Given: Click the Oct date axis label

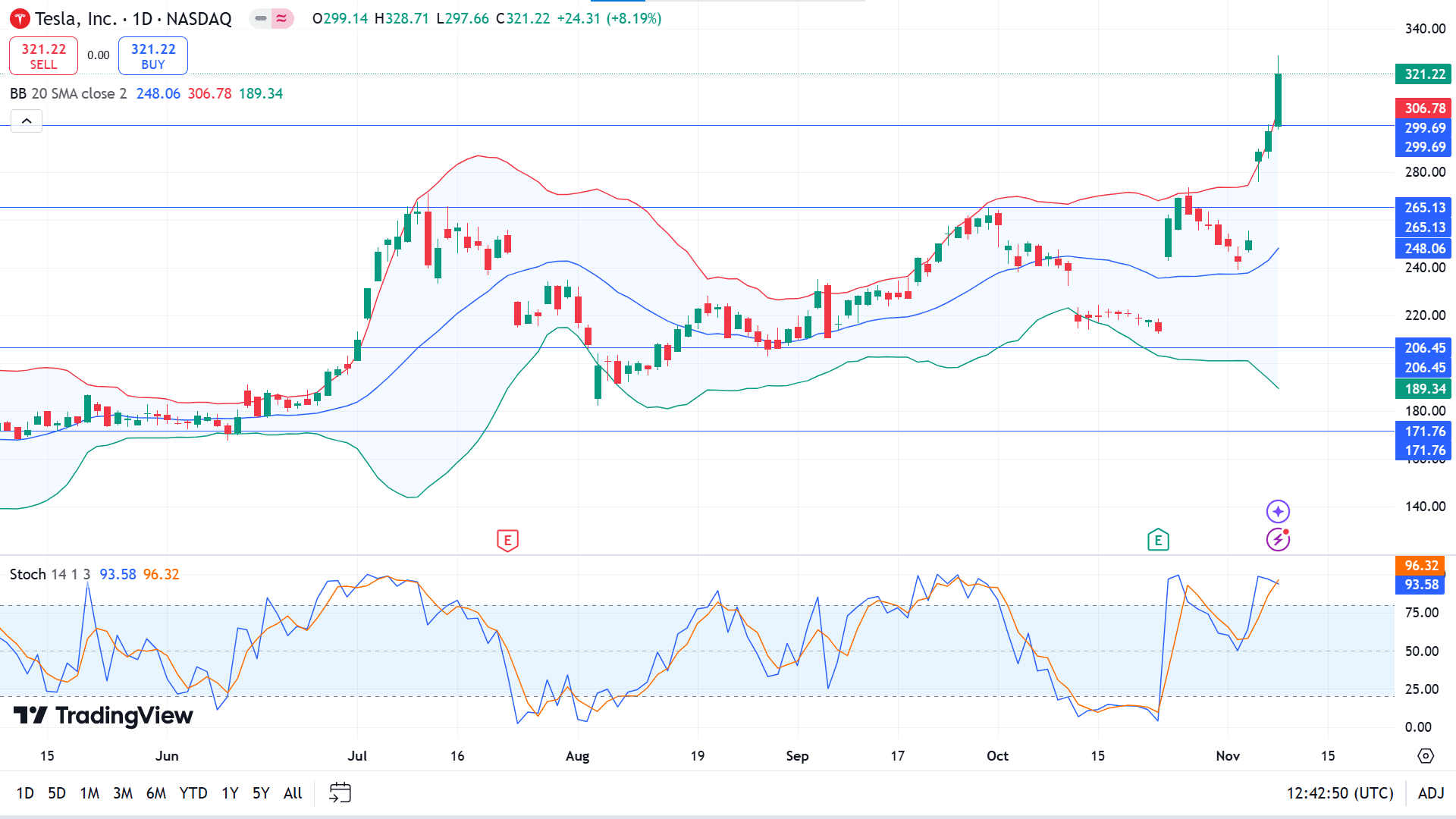Looking at the screenshot, I should coord(997,756).
